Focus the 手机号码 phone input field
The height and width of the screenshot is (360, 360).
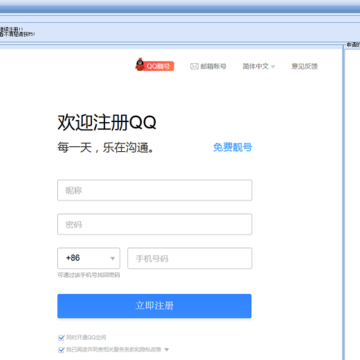190,258
